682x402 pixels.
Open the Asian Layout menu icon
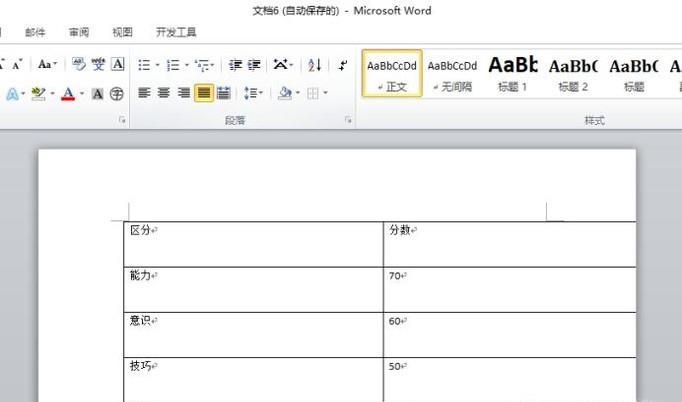281,65
